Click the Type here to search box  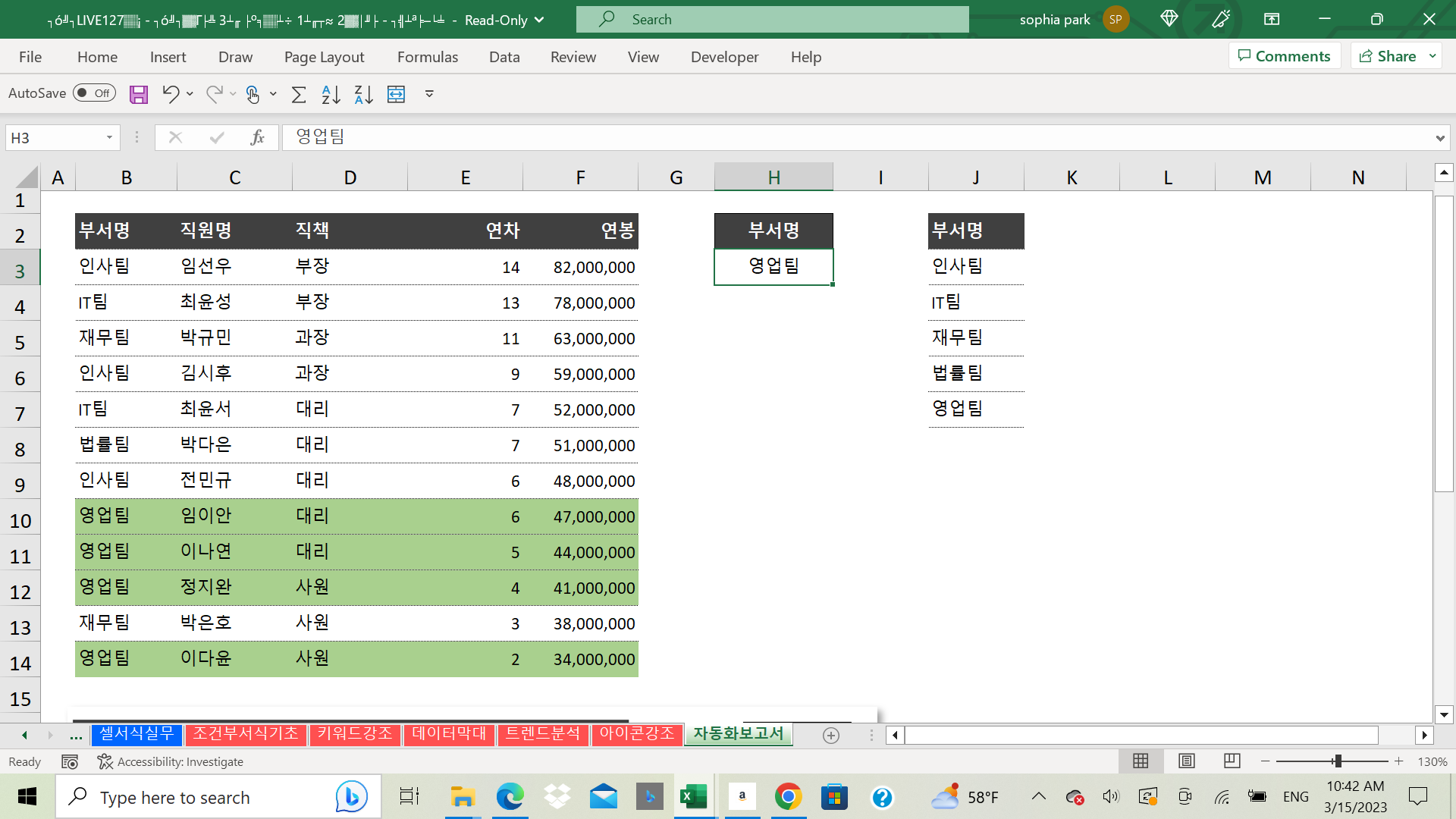pyautogui.click(x=218, y=797)
